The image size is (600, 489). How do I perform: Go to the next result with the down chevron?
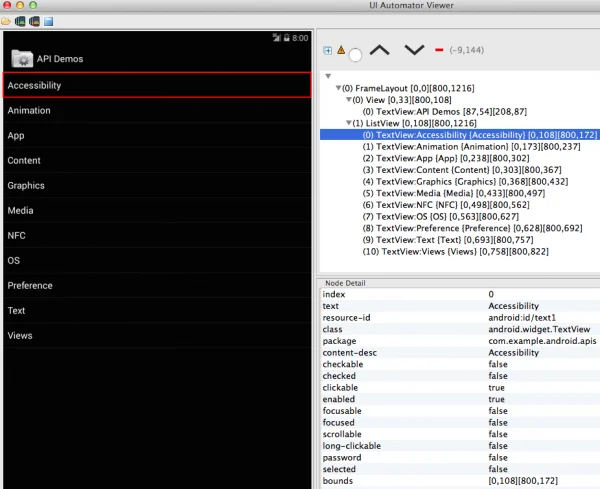414,50
